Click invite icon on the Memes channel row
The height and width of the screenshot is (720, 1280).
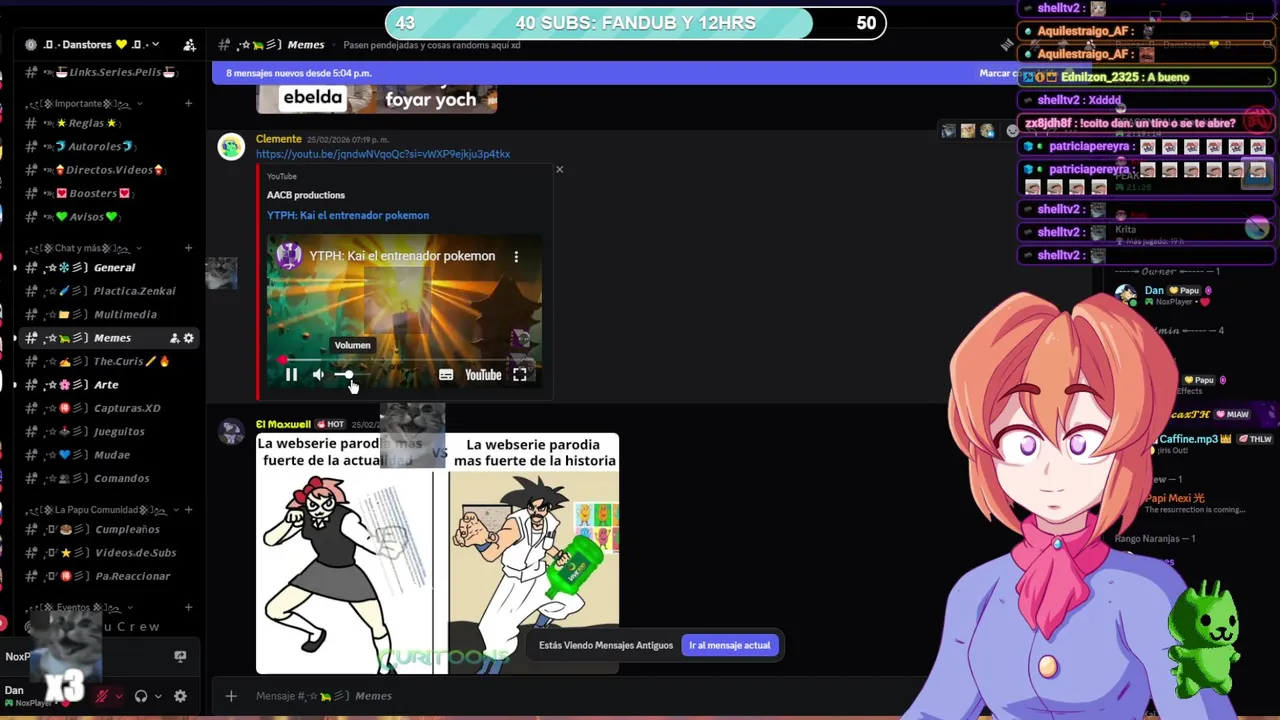(174, 338)
